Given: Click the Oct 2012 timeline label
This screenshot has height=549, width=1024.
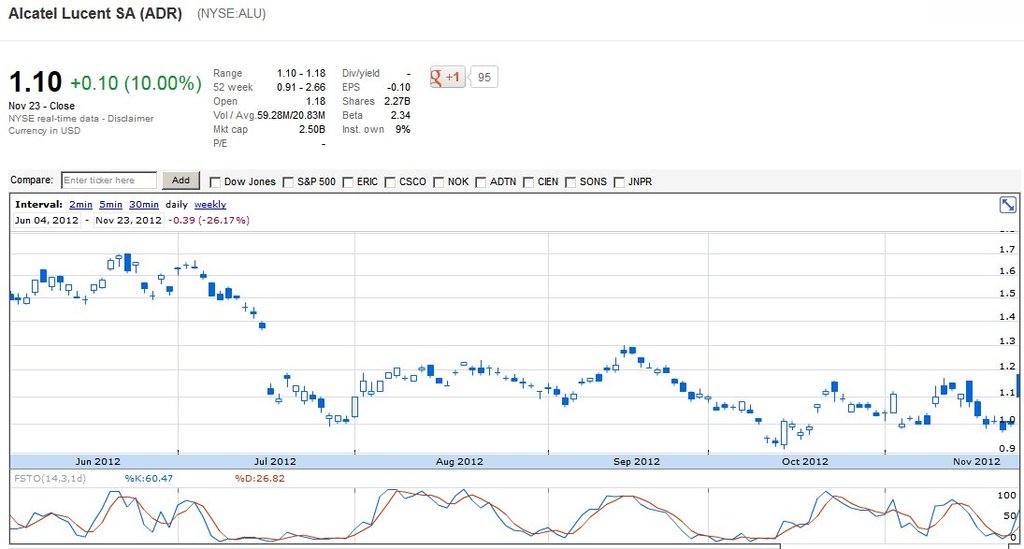Looking at the screenshot, I should [x=805, y=461].
